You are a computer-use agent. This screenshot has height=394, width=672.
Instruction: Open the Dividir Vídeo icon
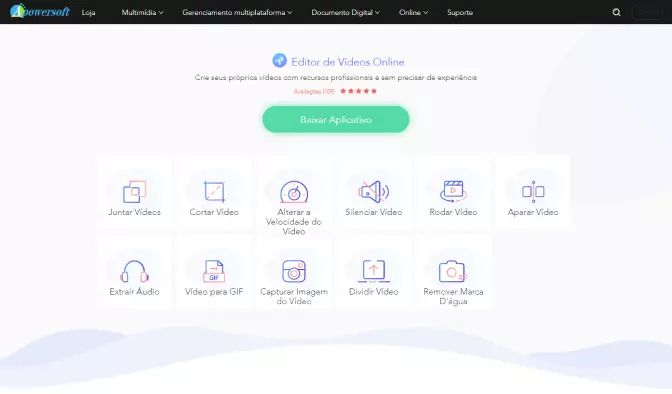coord(374,271)
